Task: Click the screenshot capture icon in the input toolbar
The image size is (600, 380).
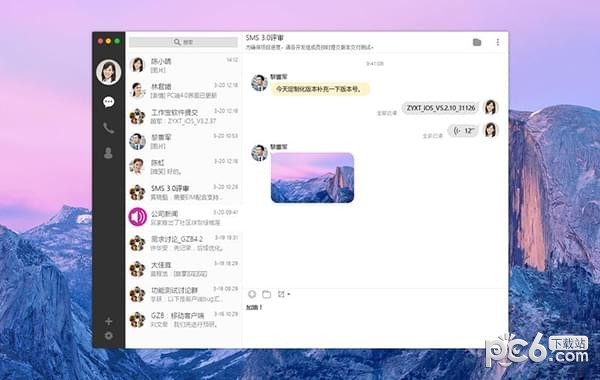Action: [x=281, y=294]
